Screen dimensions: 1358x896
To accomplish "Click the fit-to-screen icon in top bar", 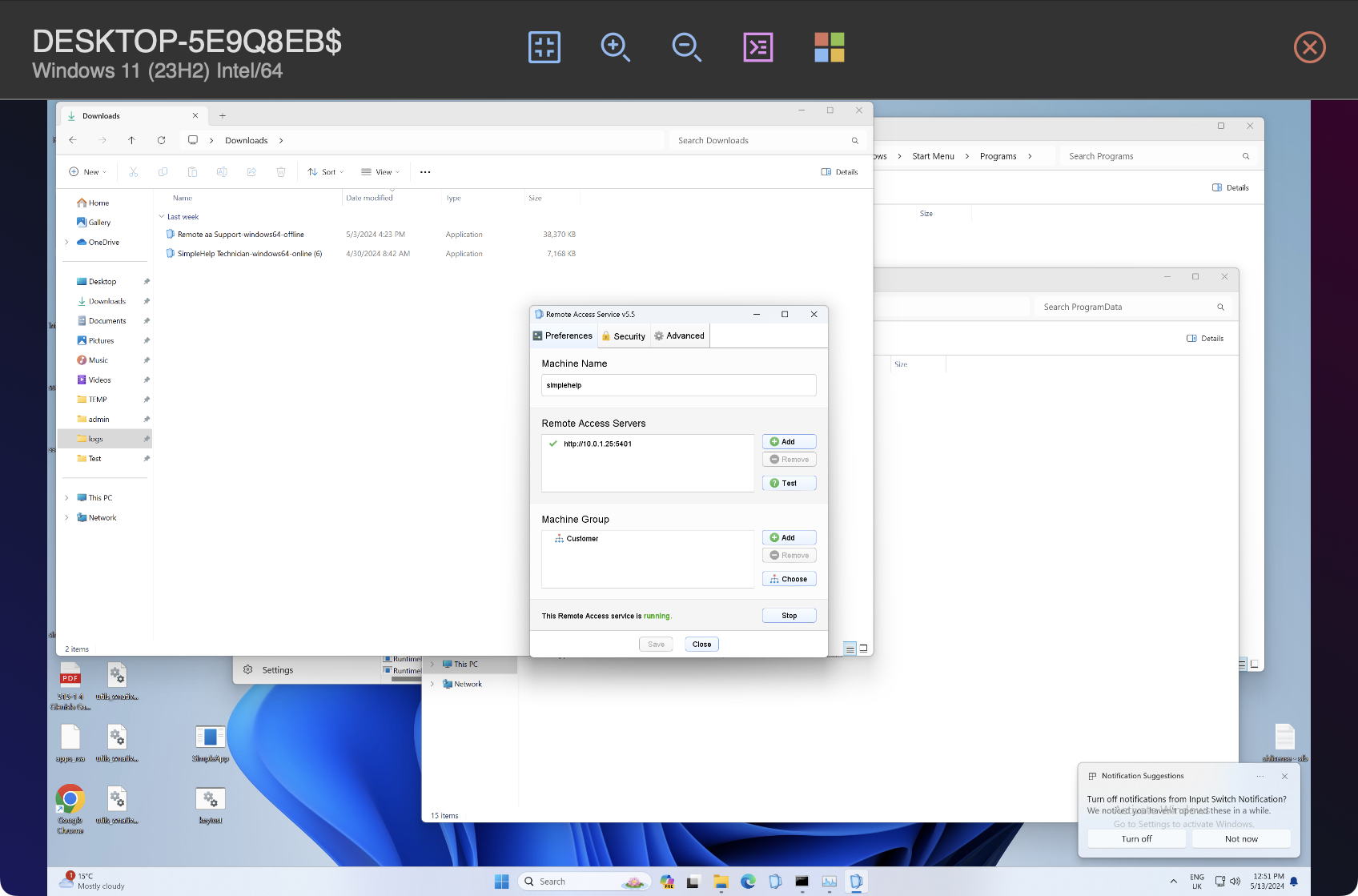I will coord(544,47).
